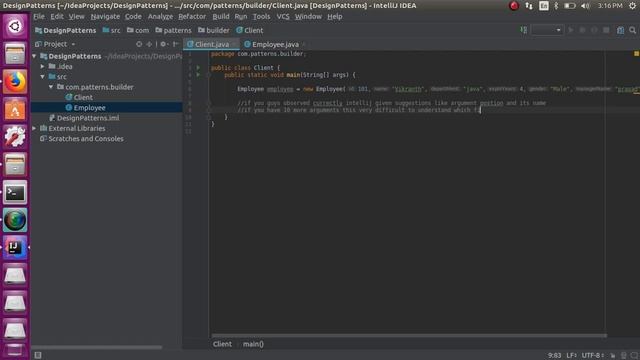Click the yellow inspection warning indicator
640x360 pixels.
[x=636, y=53]
